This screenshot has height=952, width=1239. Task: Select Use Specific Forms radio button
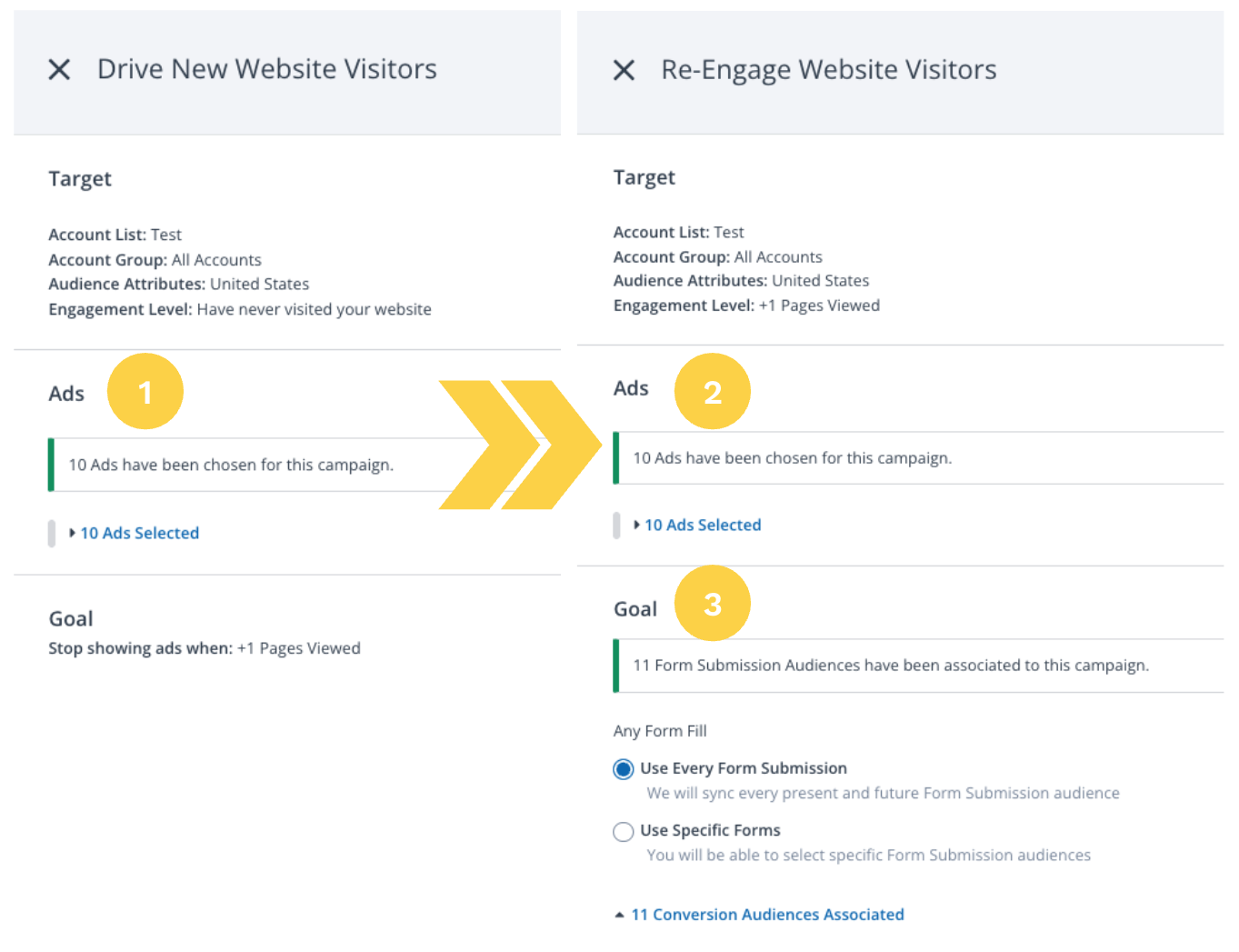click(624, 831)
